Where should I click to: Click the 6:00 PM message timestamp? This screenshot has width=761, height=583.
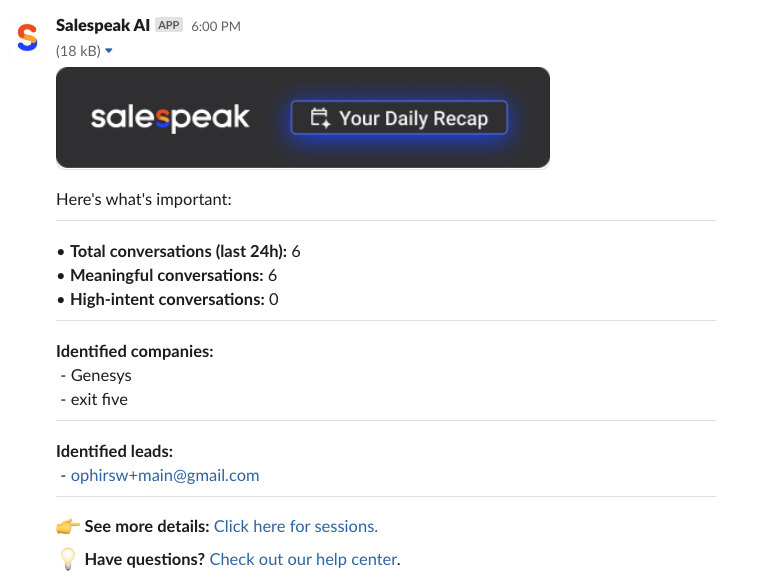tap(216, 26)
